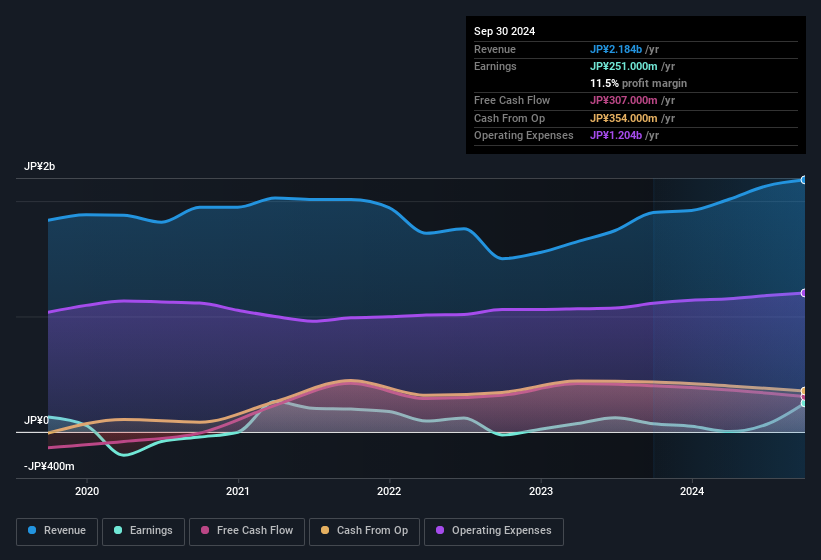Select the 2023 axis label
Image resolution: width=821 pixels, height=560 pixels.
[x=541, y=491]
